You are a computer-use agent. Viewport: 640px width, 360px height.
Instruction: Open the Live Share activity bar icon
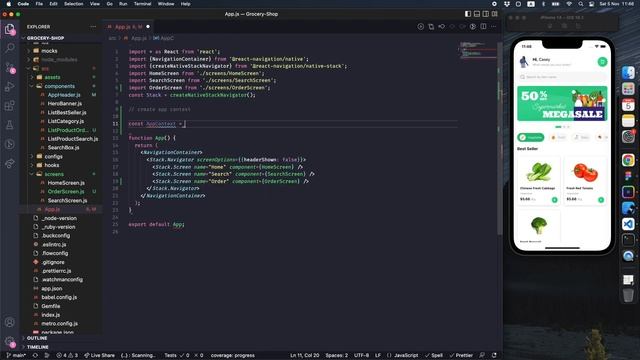[x=9, y=163]
